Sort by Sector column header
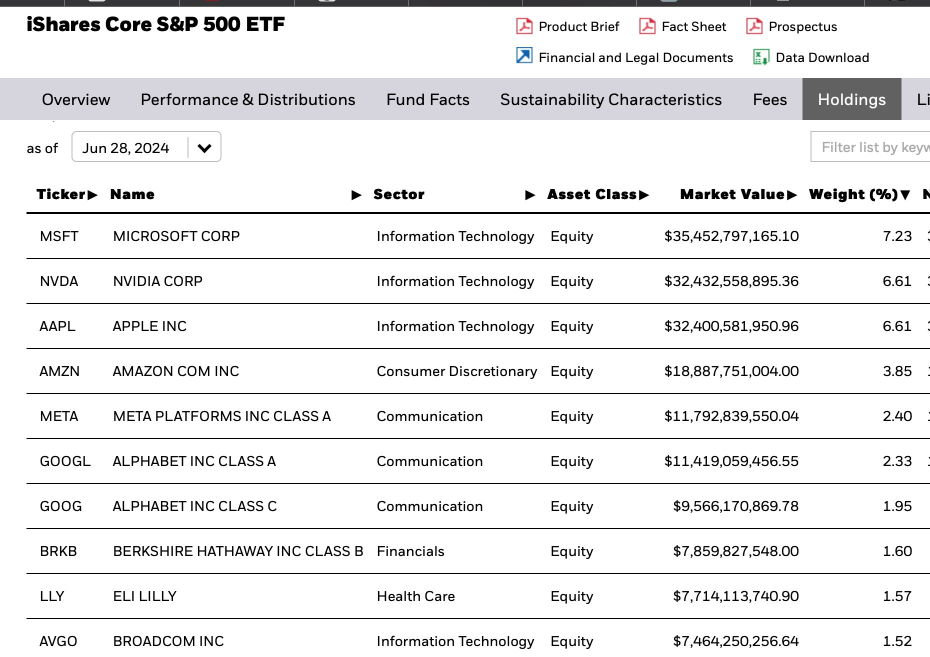 pos(399,195)
